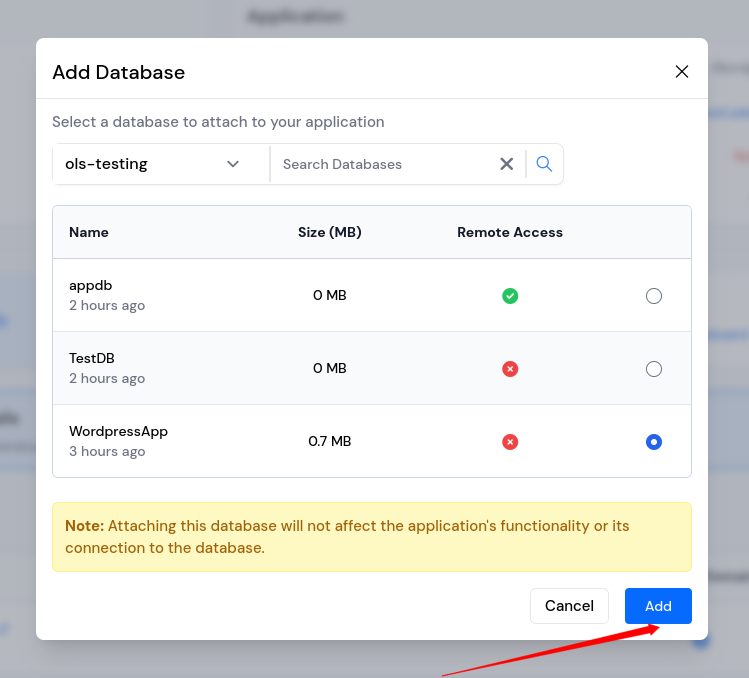Click the Remote Access column header

click(510, 232)
